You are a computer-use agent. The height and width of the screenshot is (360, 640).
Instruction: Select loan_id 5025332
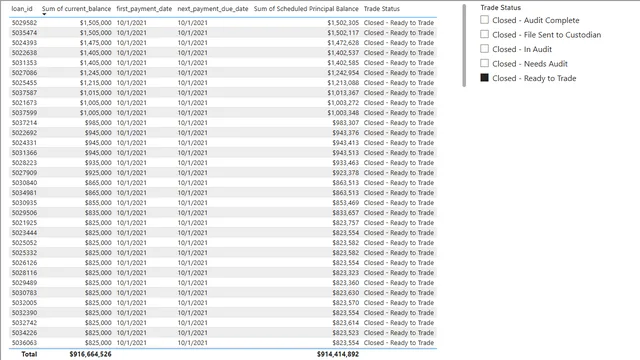24,253
